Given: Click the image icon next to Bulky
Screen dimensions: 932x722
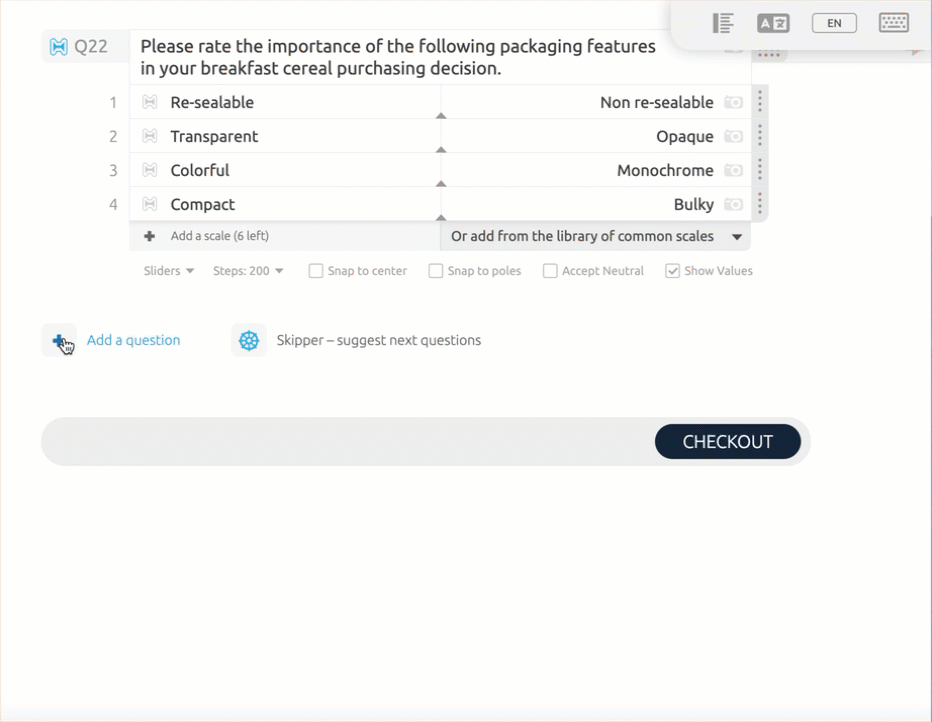Looking at the screenshot, I should coord(734,204).
